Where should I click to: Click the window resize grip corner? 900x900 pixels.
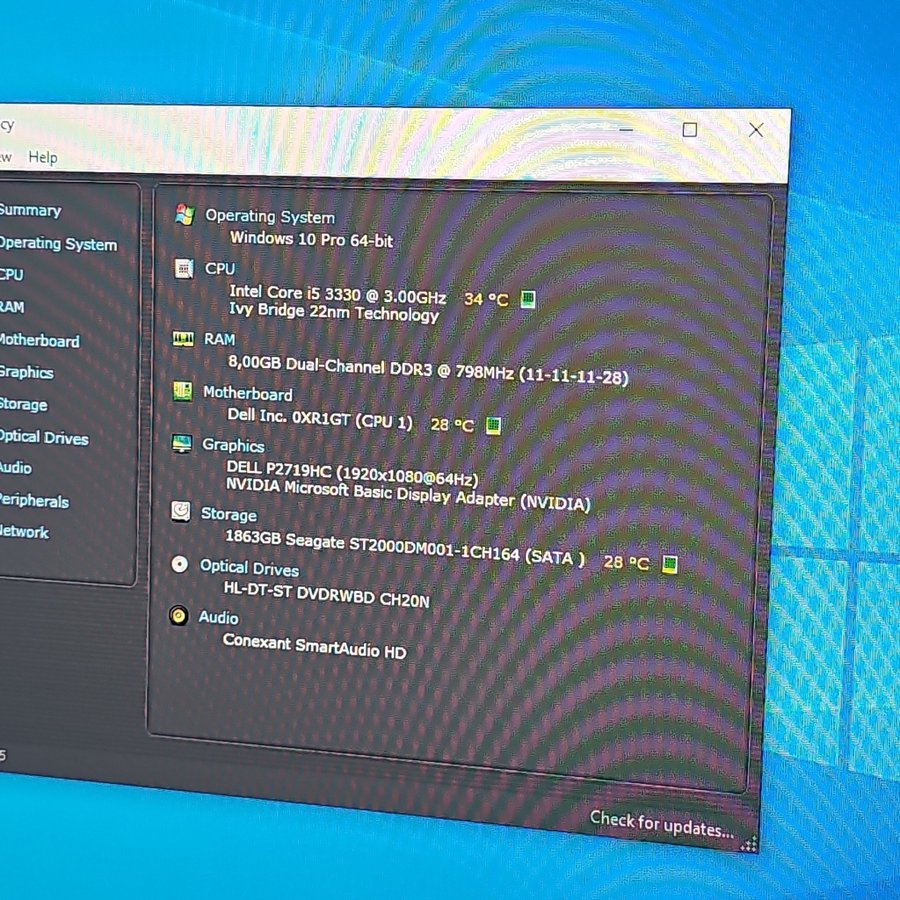(x=749, y=844)
